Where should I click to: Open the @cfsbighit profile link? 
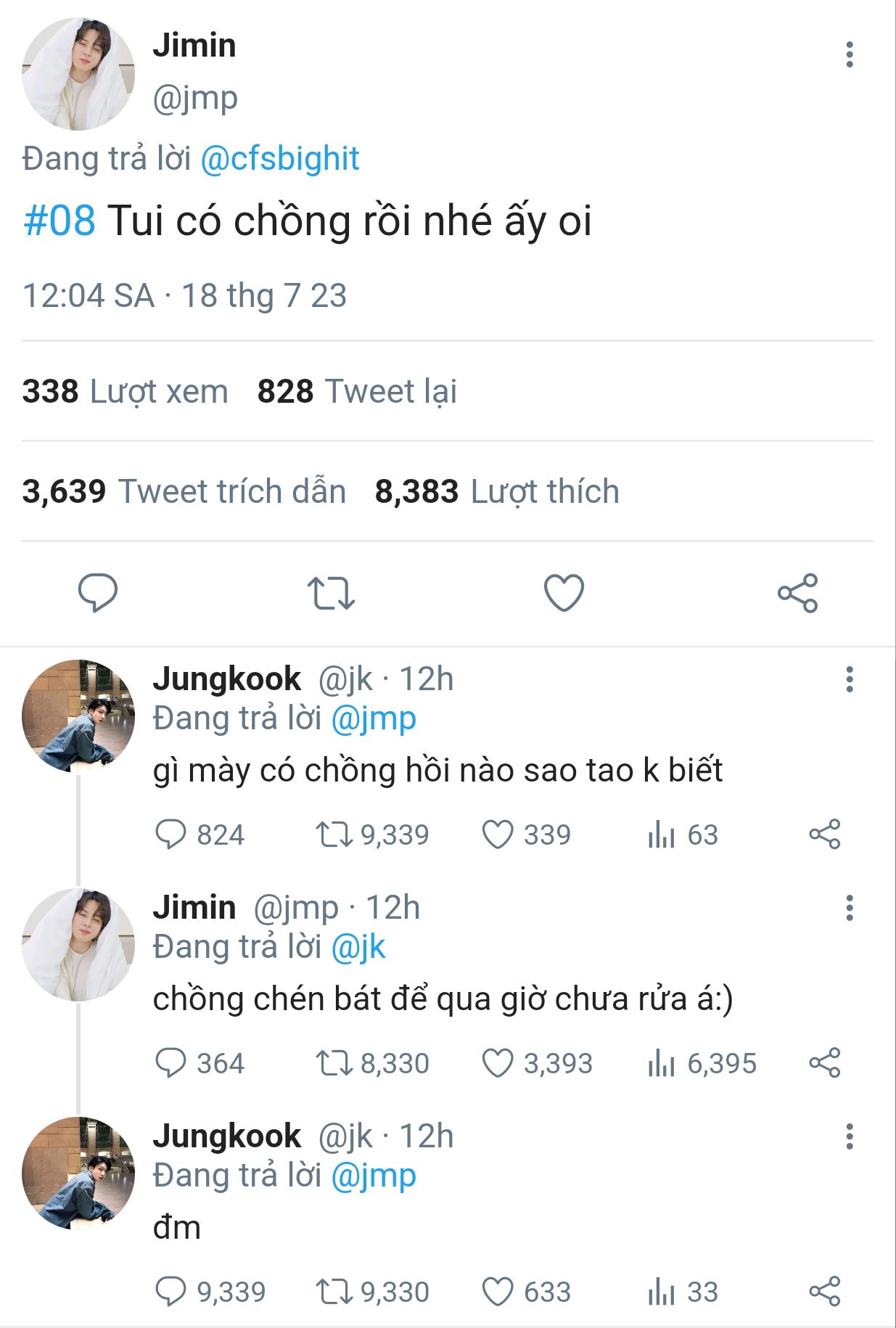(x=279, y=159)
